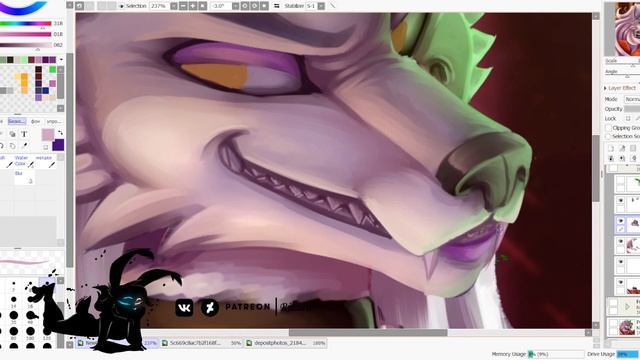
Task: Pick the orange swatch in the palette
Action: click(24, 77)
